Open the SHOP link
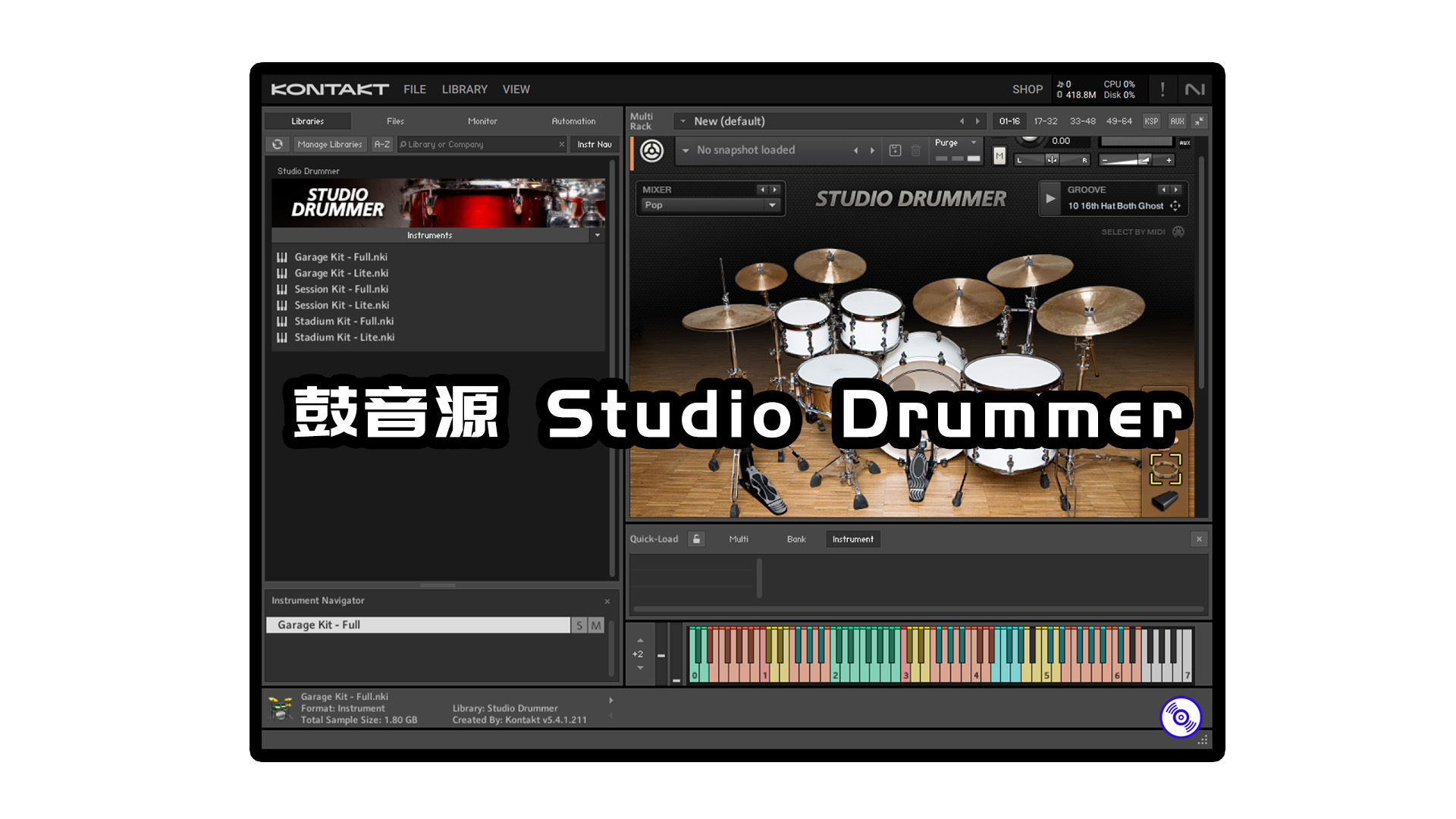The height and width of the screenshot is (819, 1456). pos(1028,89)
